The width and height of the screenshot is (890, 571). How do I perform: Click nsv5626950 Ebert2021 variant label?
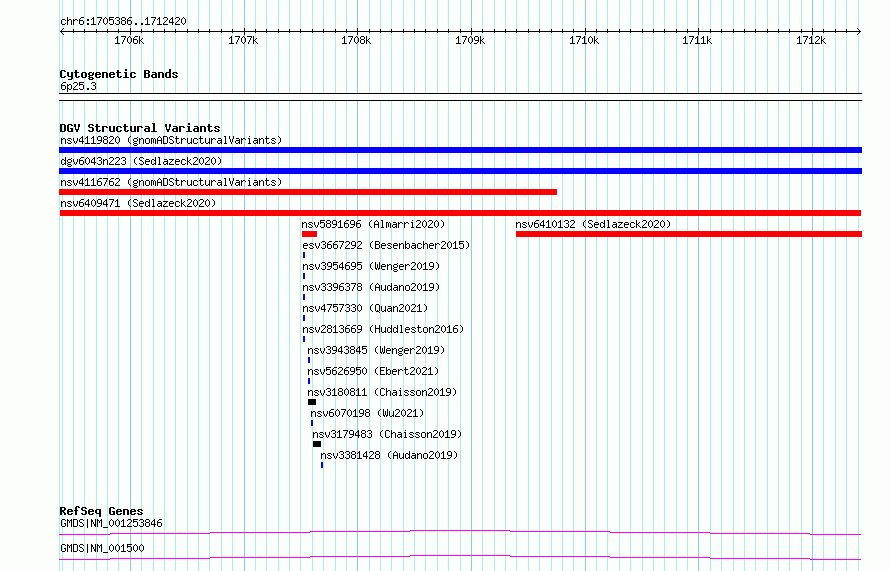(x=373, y=371)
